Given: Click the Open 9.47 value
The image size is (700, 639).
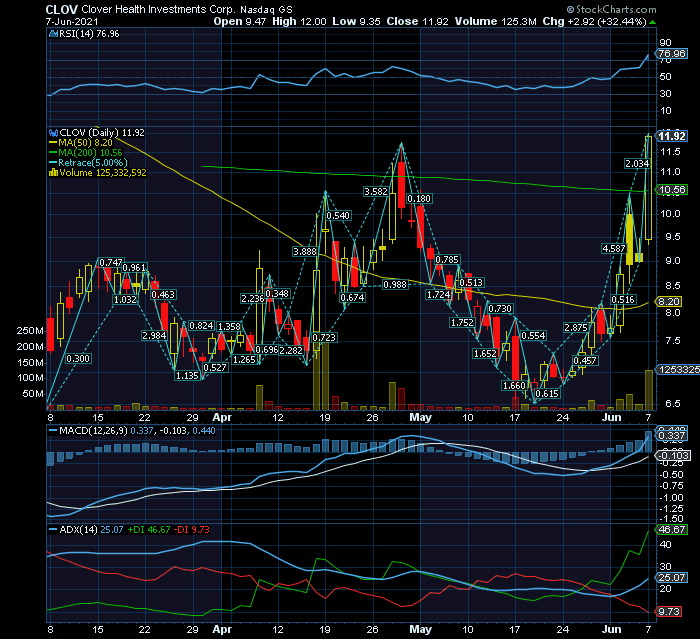Looking at the screenshot, I should 240,21.
